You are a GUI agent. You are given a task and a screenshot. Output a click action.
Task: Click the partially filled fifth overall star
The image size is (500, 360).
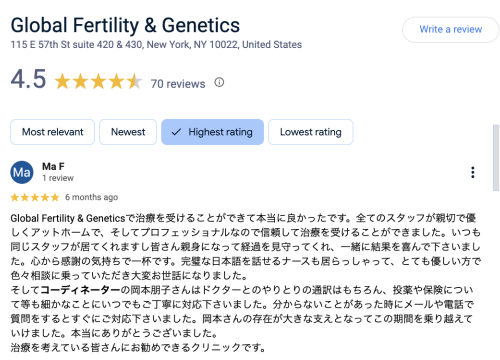click(x=134, y=81)
